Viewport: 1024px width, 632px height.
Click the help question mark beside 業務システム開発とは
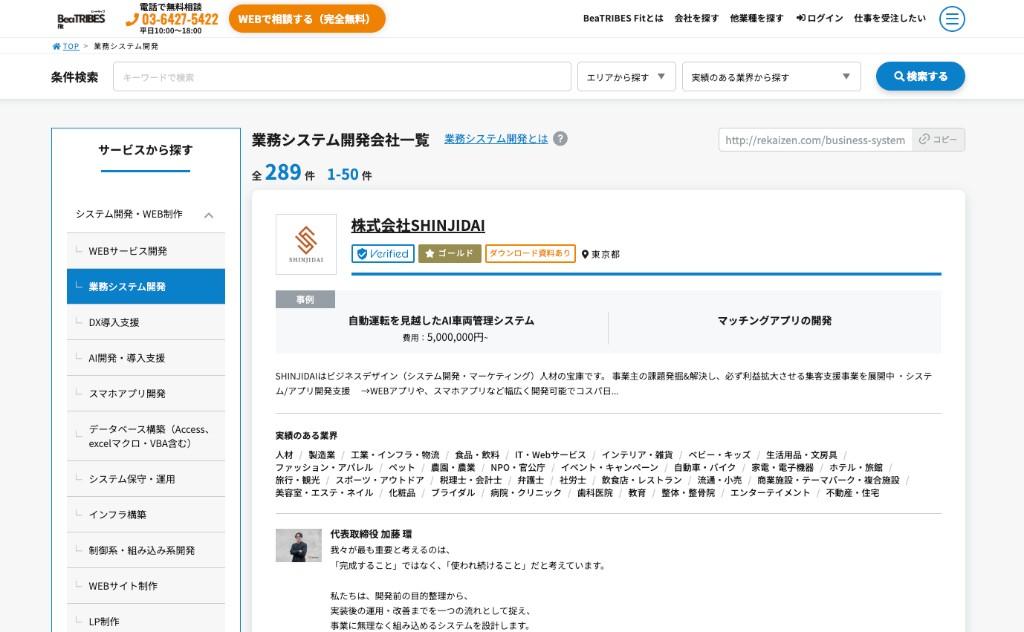[560, 139]
